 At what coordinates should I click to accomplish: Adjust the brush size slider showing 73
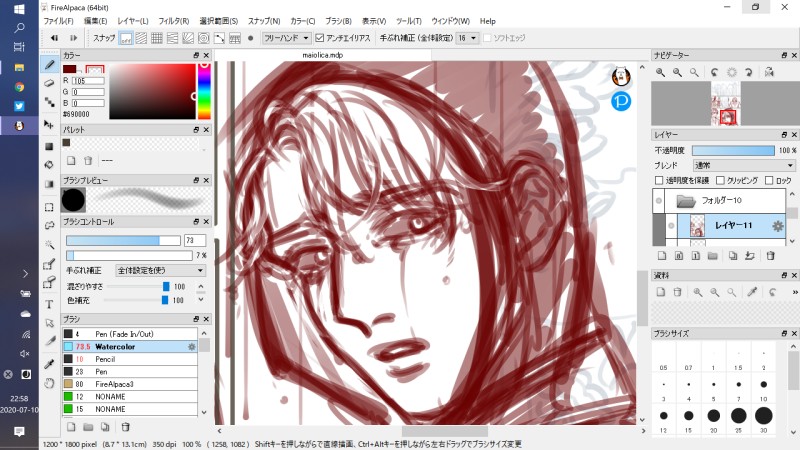click(123, 240)
